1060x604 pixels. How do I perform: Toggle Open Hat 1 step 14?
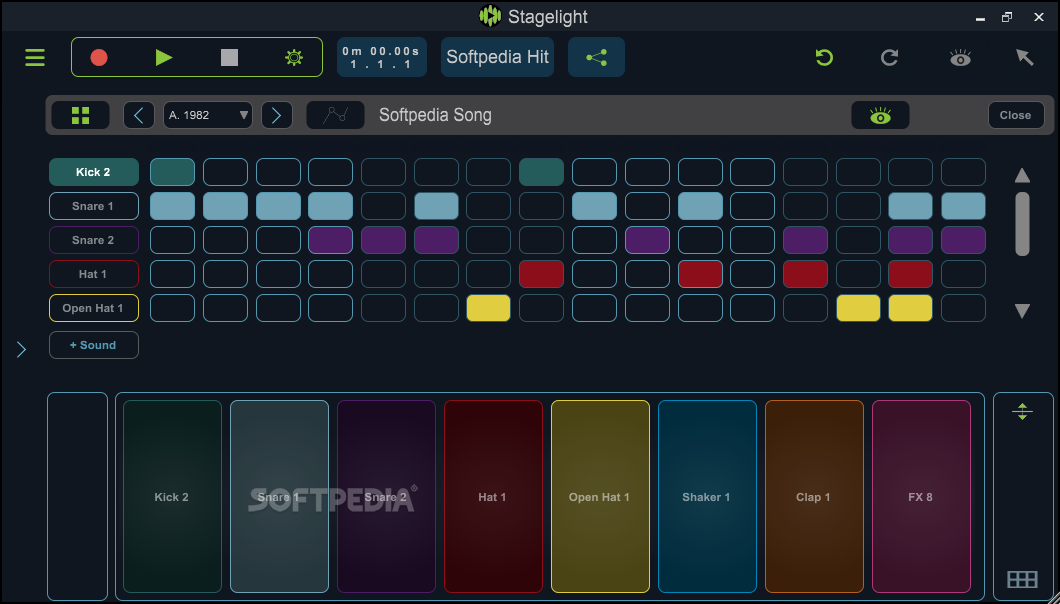click(858, 308)
